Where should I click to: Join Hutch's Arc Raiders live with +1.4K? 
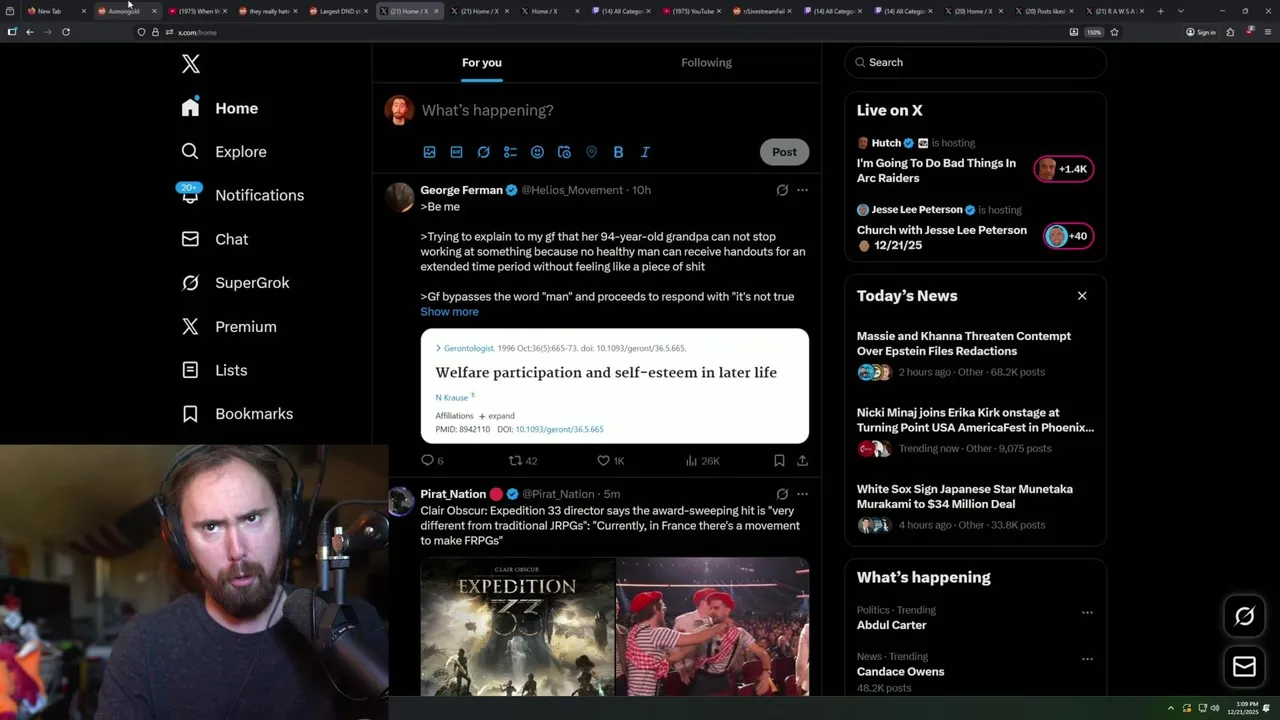pos(1063,169)
